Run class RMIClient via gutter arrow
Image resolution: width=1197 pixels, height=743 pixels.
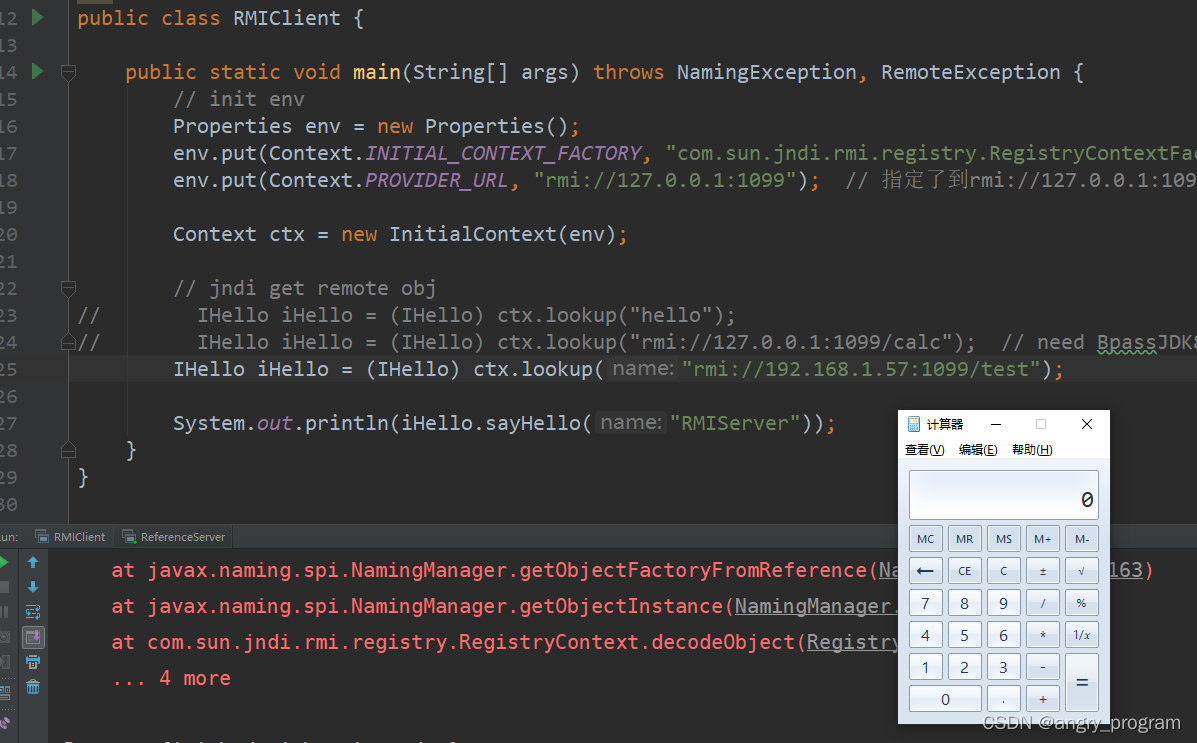click(37, 18)
